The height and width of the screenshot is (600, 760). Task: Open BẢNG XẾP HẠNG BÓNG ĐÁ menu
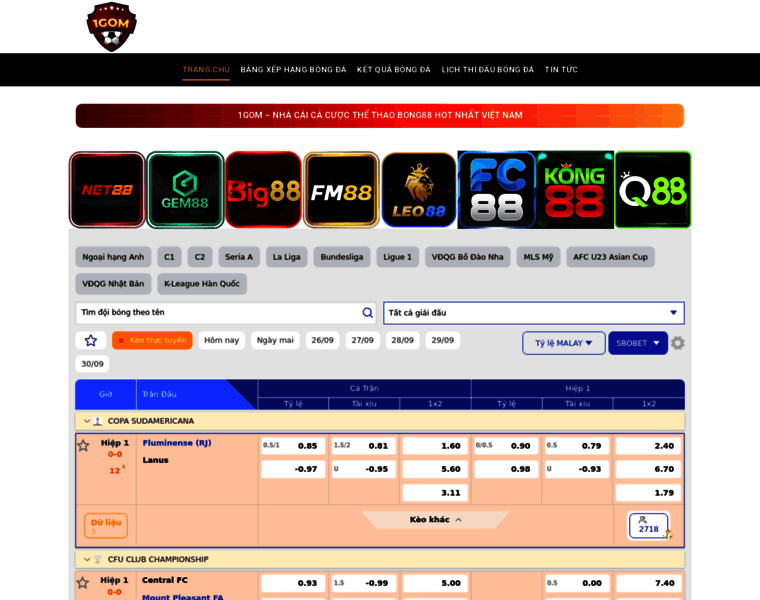(293, 69)
